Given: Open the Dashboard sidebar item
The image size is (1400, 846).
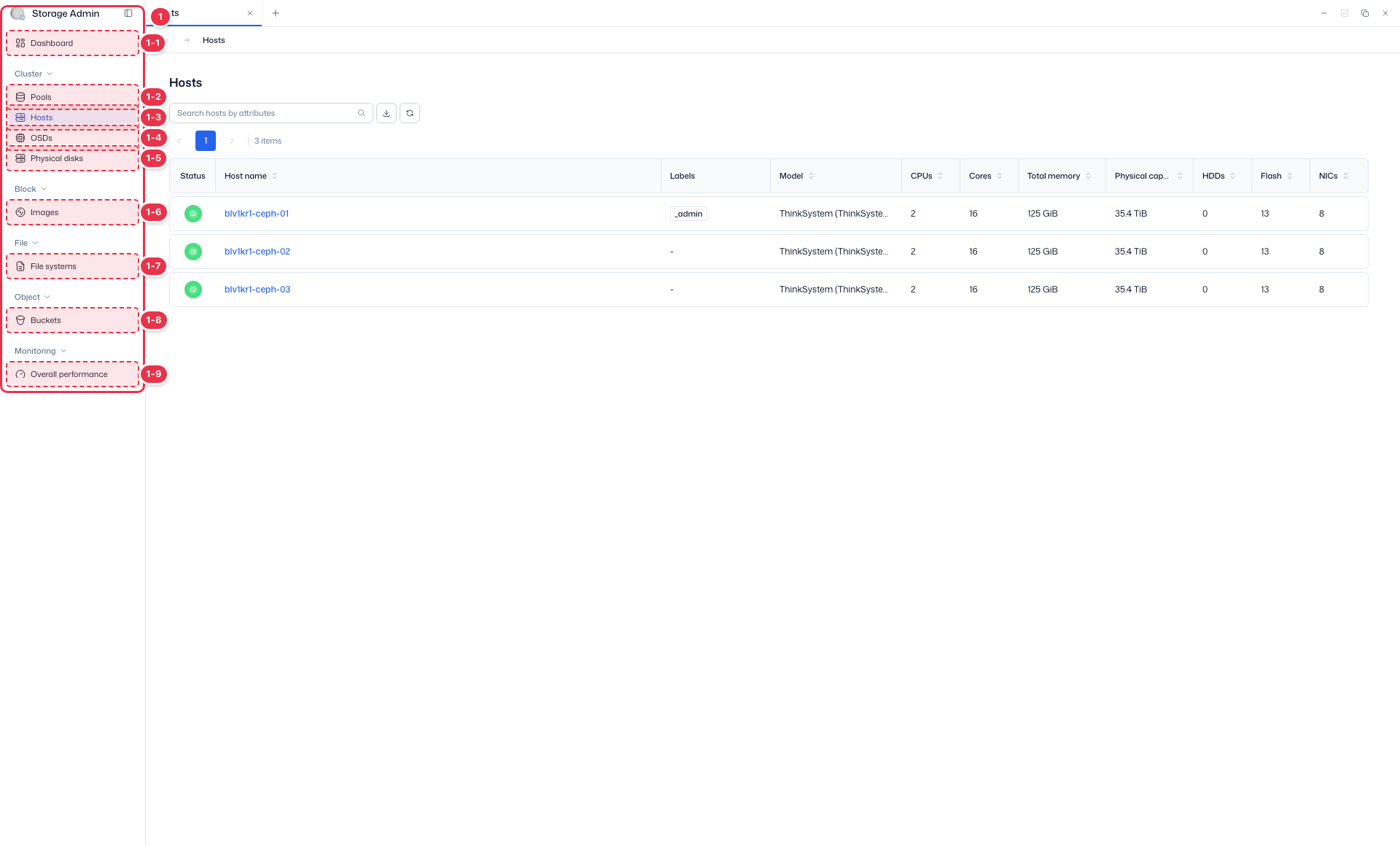Looking at the screenshot, I should [73, 43].
